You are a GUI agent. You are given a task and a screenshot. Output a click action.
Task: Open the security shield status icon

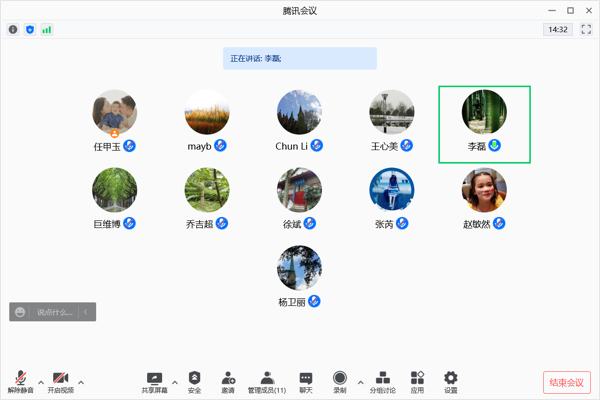[x=30, y=30]
